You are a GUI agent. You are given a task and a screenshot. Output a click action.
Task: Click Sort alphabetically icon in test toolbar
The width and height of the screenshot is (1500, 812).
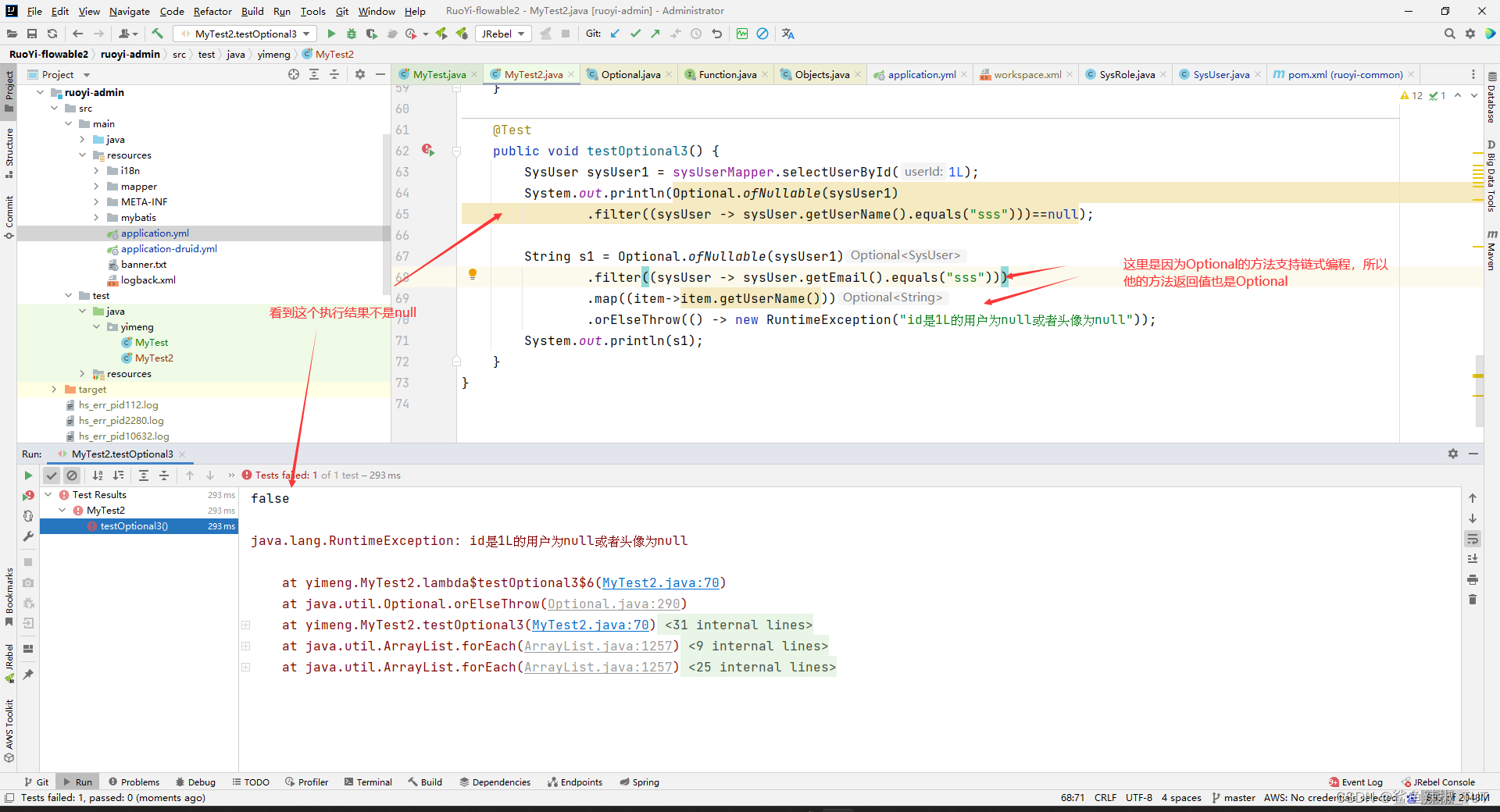[98, 475]
